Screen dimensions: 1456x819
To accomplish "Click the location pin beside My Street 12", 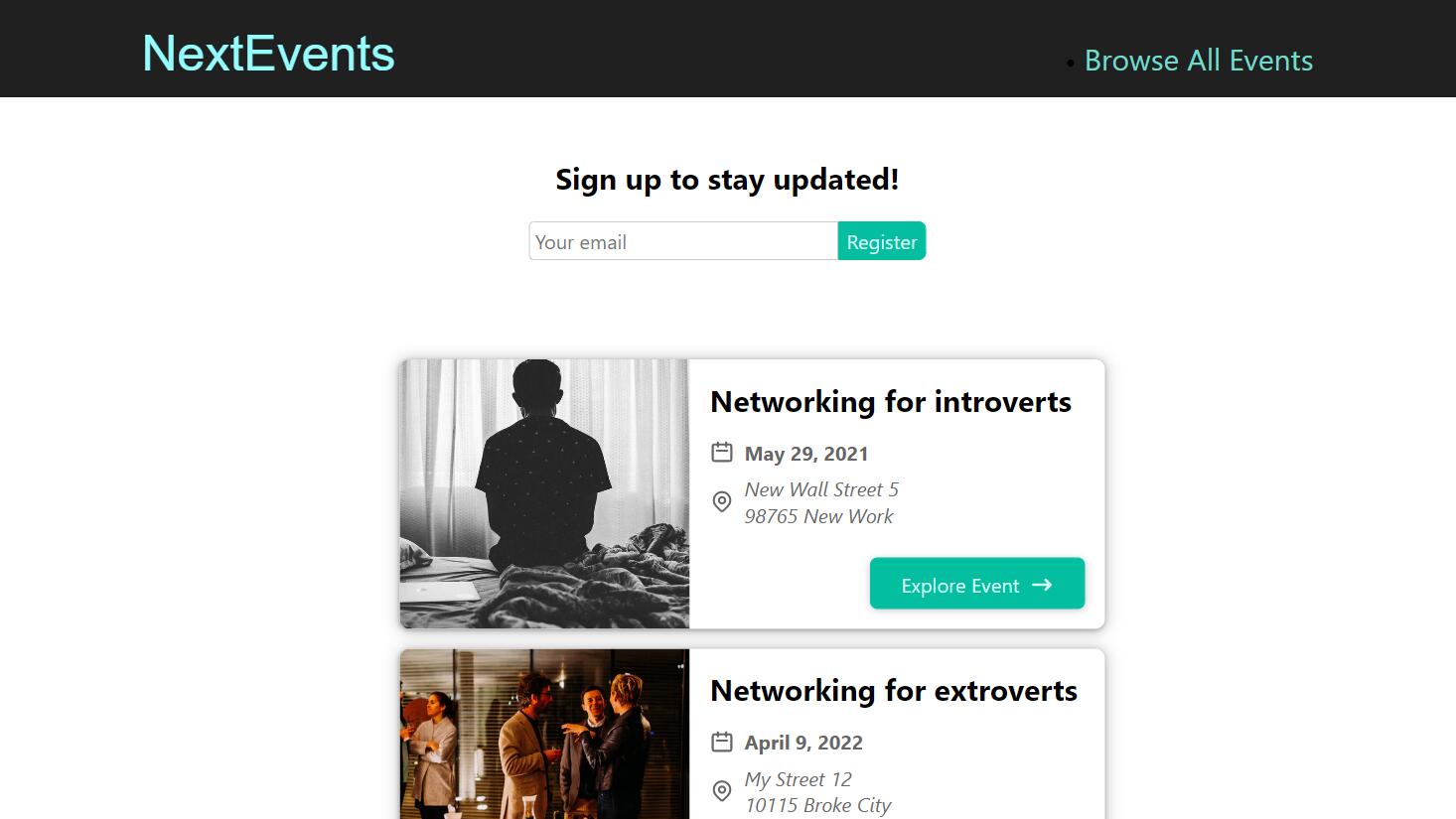I will pos(722,791).
